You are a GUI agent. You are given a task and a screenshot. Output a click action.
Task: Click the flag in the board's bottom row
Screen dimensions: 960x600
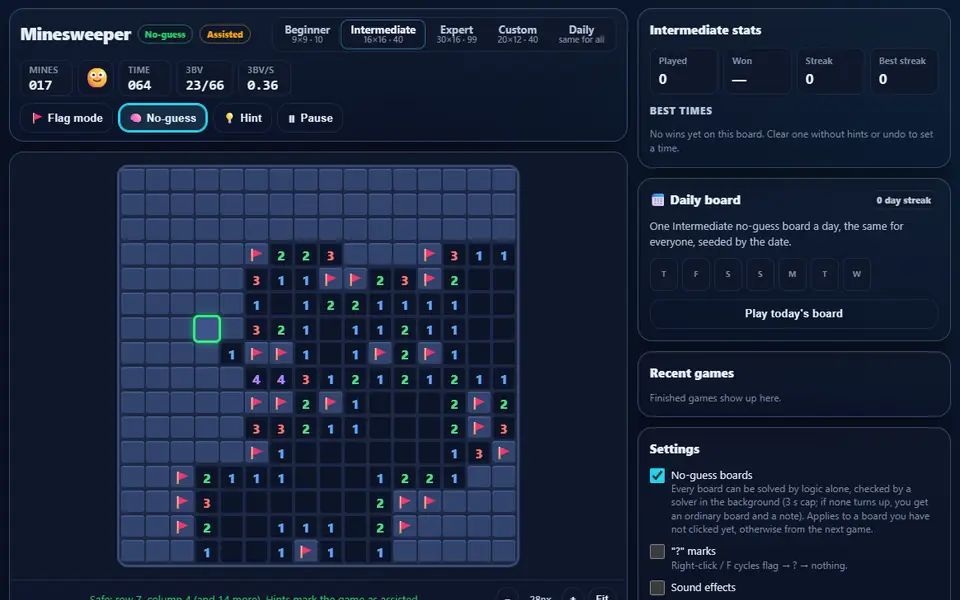[306, 552]
